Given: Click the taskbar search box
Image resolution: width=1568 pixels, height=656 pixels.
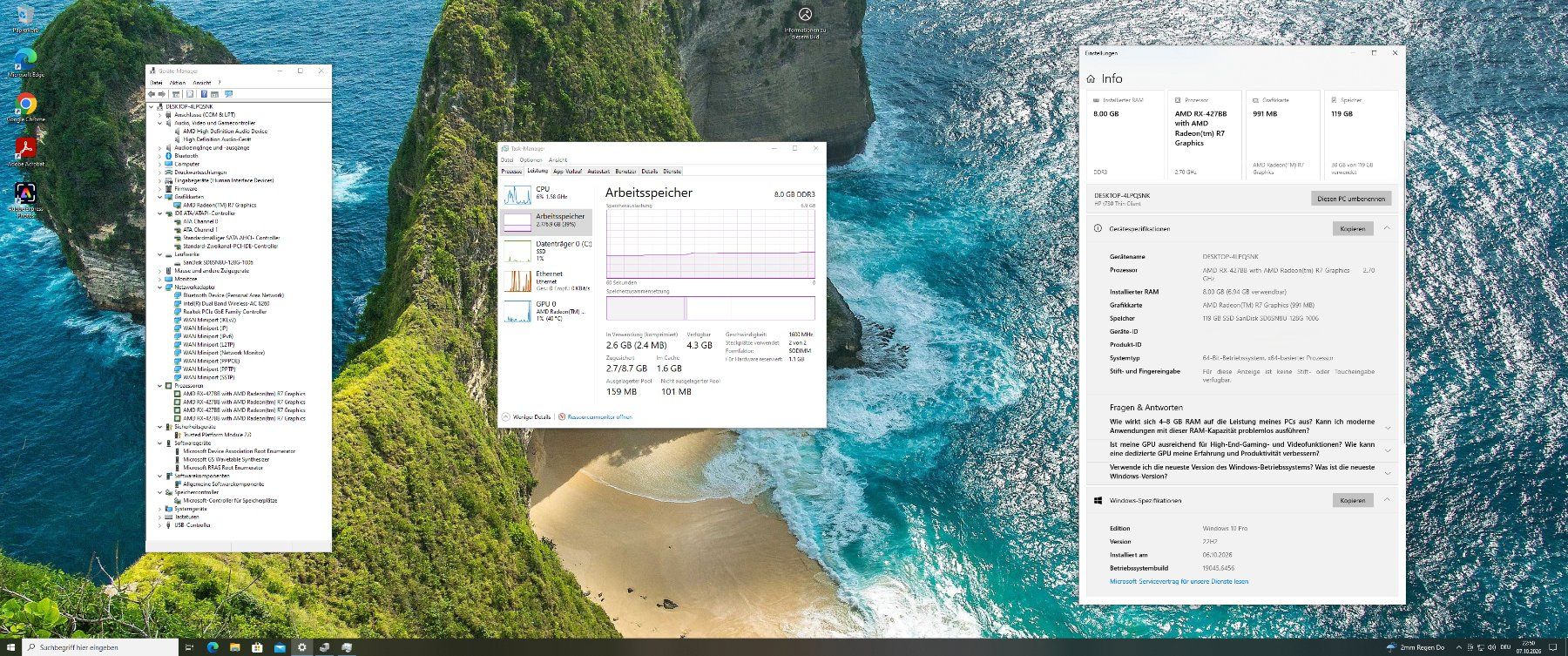Looking at the screenshot, I should [99, 647].
